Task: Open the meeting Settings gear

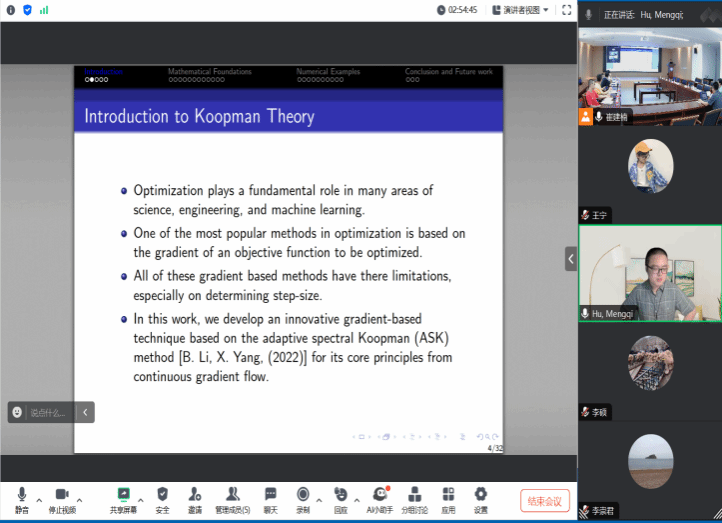Action: [x=481, y=495]
